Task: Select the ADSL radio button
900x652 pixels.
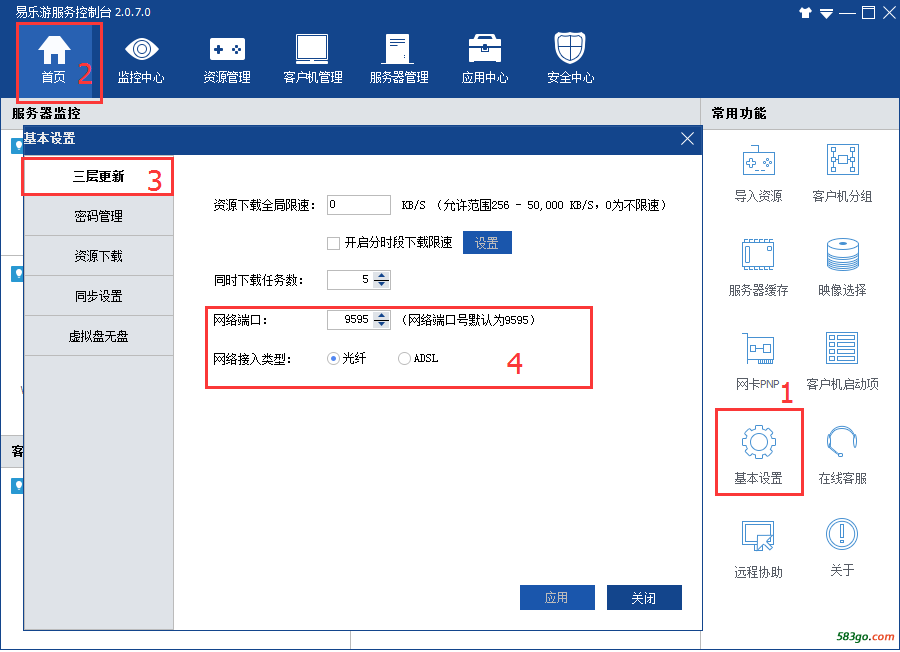Action: (x=404, y=358)
